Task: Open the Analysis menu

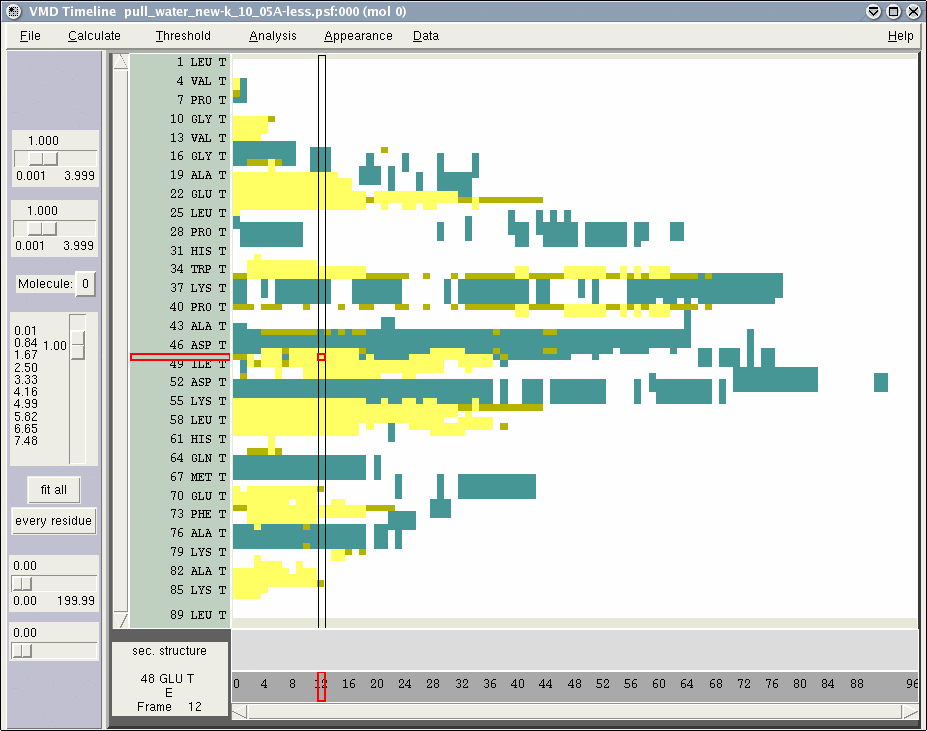Action: point(273,36)
